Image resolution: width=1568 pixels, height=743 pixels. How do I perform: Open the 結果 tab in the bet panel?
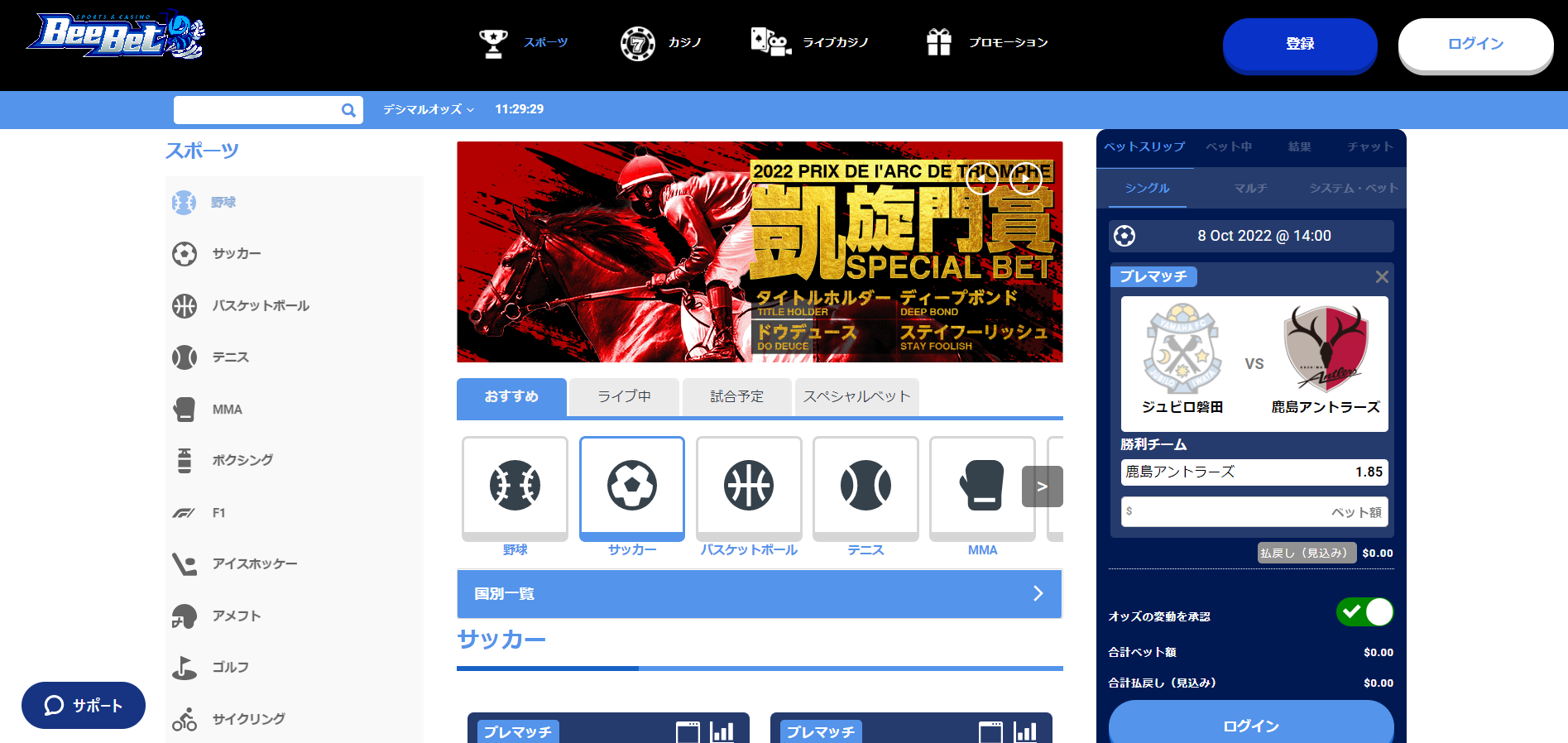click(x=1300, y=147)
